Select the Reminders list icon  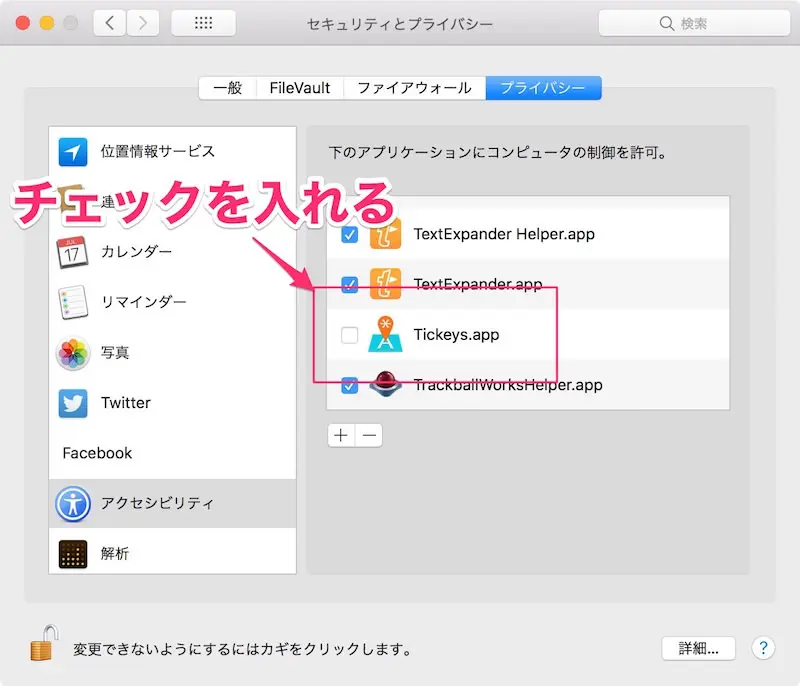coord(73,302)
